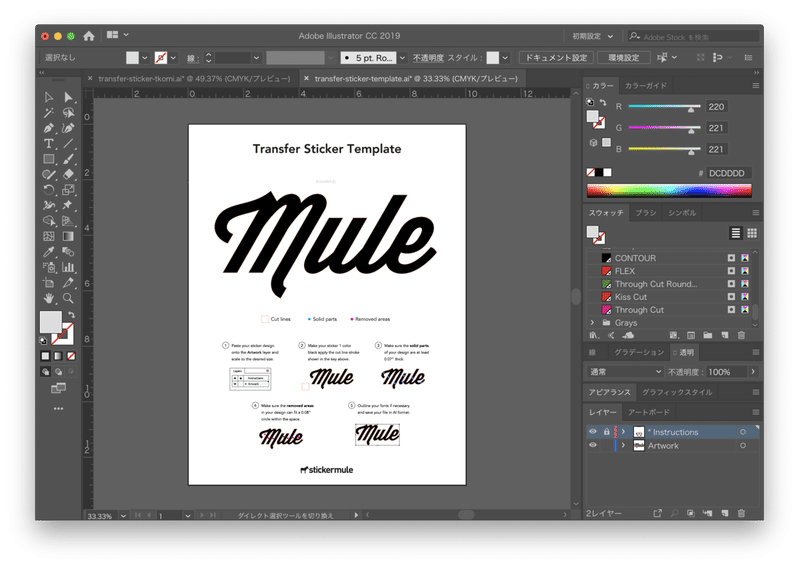Viewport: 800px width, 568px height.
Task: Switch to transfer-sticker-tkomi.ai document tab
Action: point(194,79)
